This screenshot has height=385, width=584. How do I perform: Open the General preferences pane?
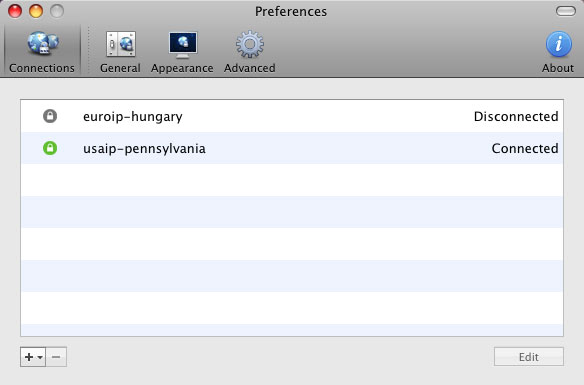tap(120, 51)
